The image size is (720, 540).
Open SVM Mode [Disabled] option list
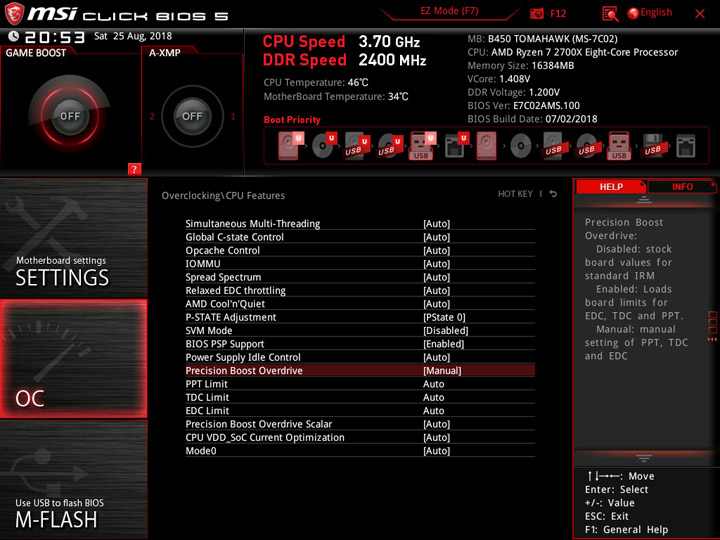point(445,331)
